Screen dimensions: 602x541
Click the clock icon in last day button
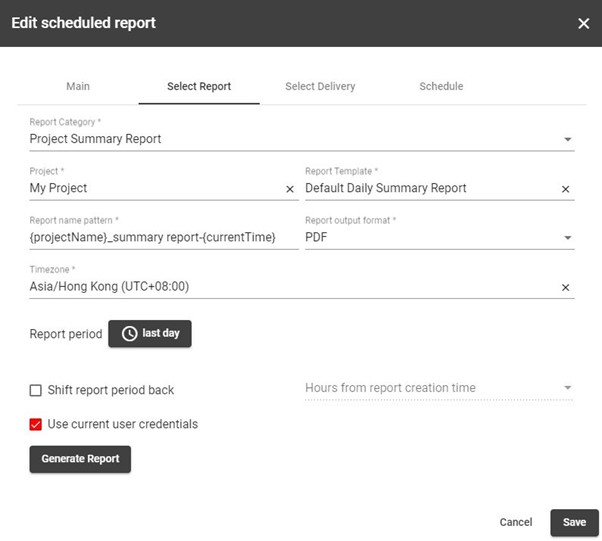[129, 333]
